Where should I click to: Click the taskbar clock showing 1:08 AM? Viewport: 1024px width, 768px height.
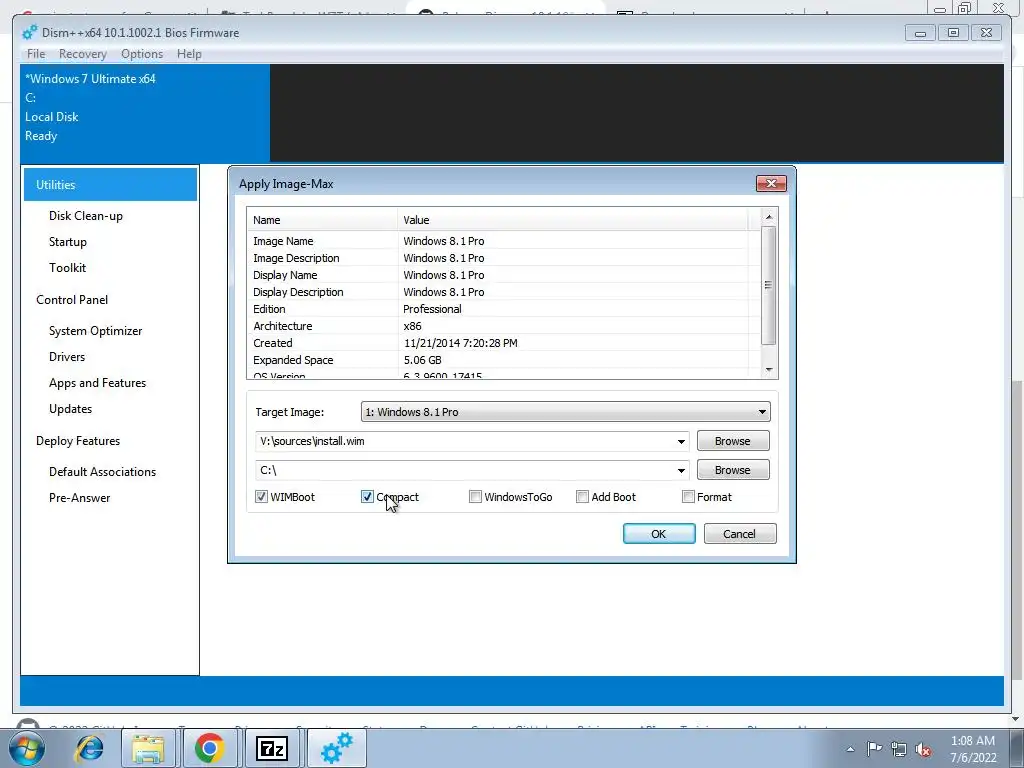pyautogui.click(x=973, y=749)
